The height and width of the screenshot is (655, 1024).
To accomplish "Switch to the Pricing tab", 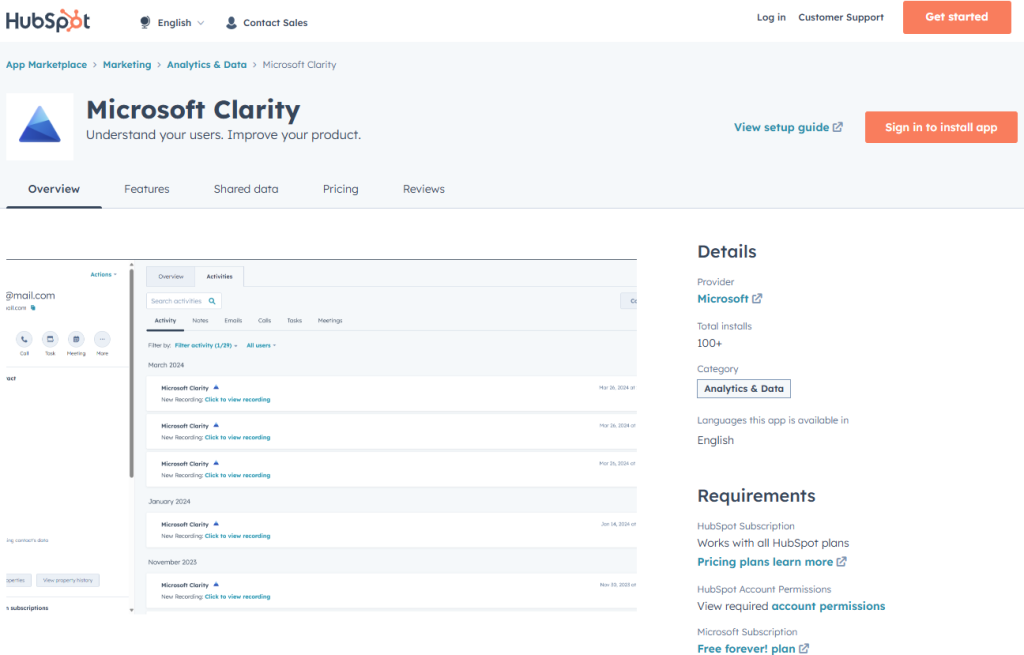I will pos(340,188).
